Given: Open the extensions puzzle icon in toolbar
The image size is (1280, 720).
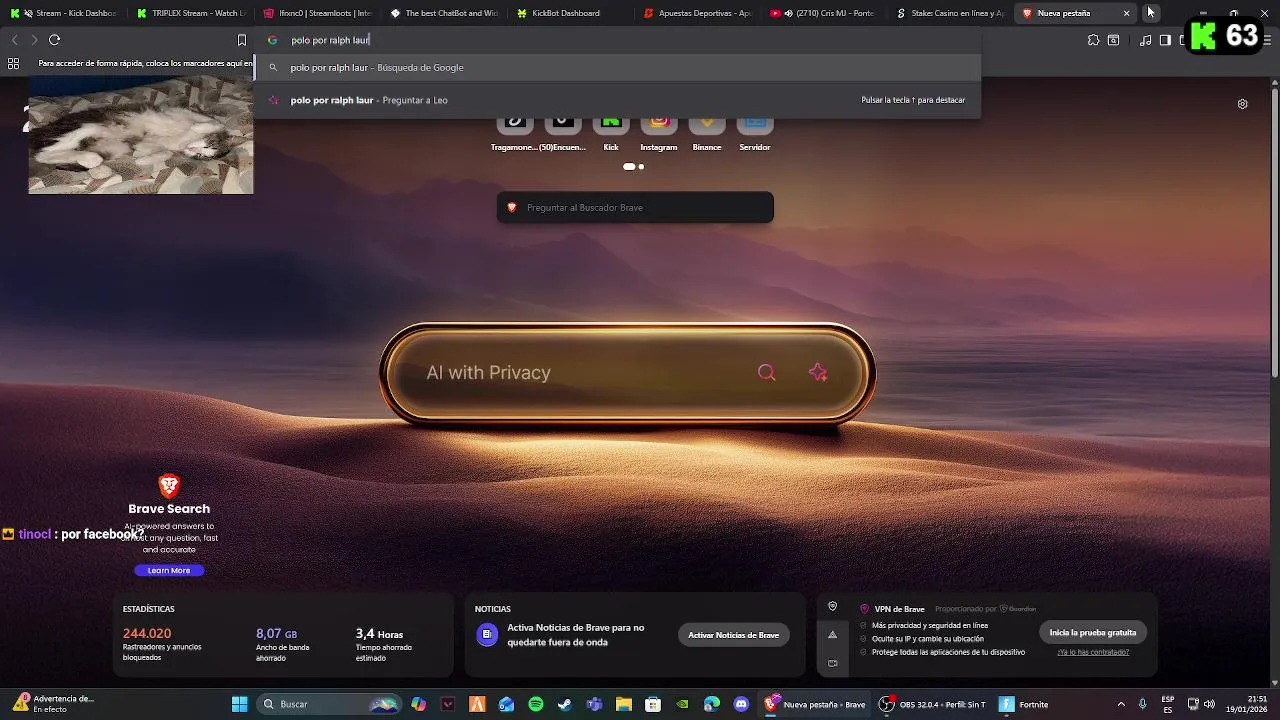Looking at the screenshot, I should tap(1093, 40).
